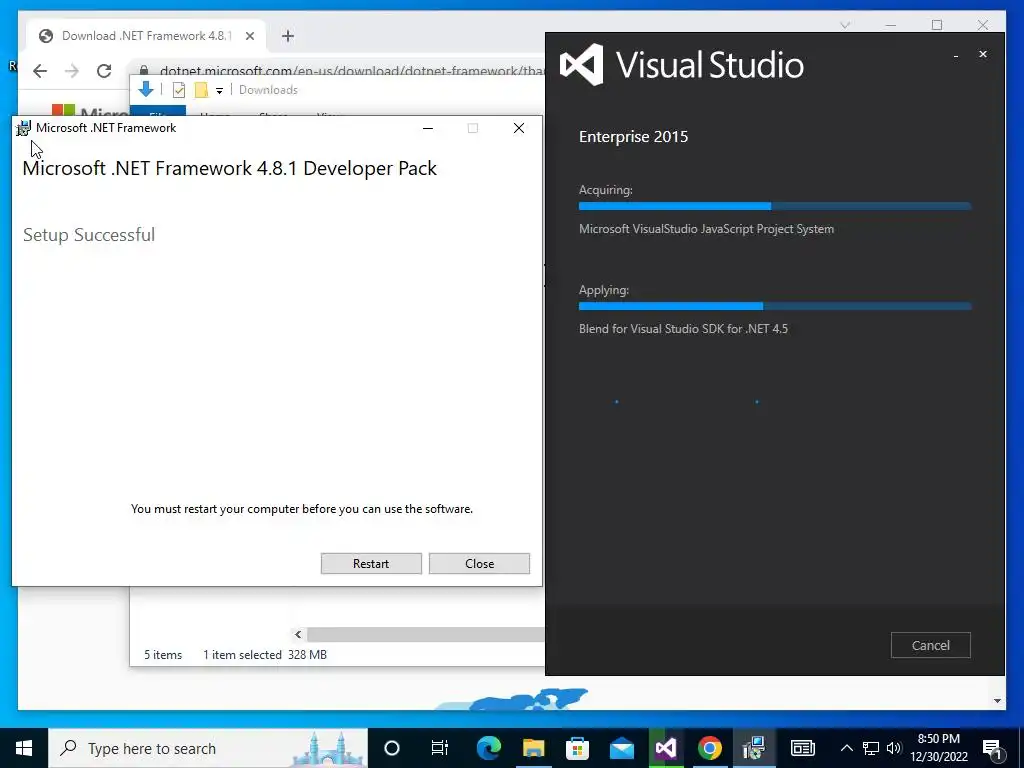The height and width of the screenshot is (768, 1024).
Task: Open the Windows Start menu
Action: [x=24, y=748]
